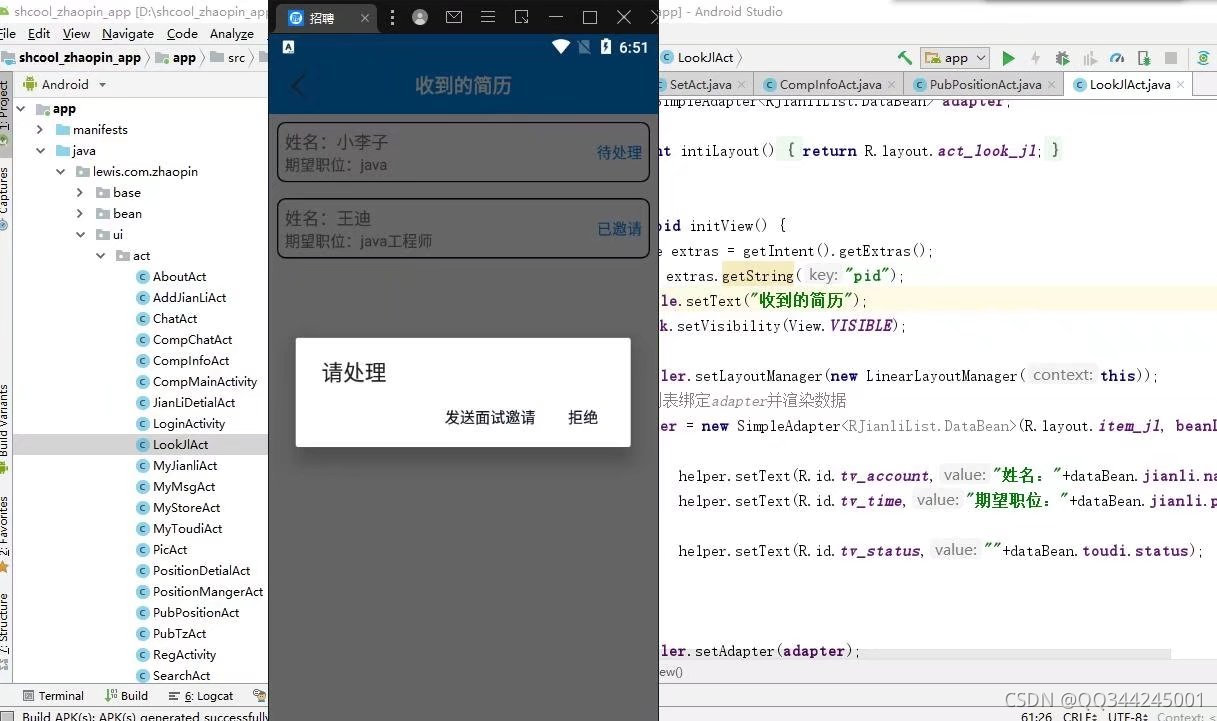Select CompMainActivity in project tree

(x=197, y=382)
